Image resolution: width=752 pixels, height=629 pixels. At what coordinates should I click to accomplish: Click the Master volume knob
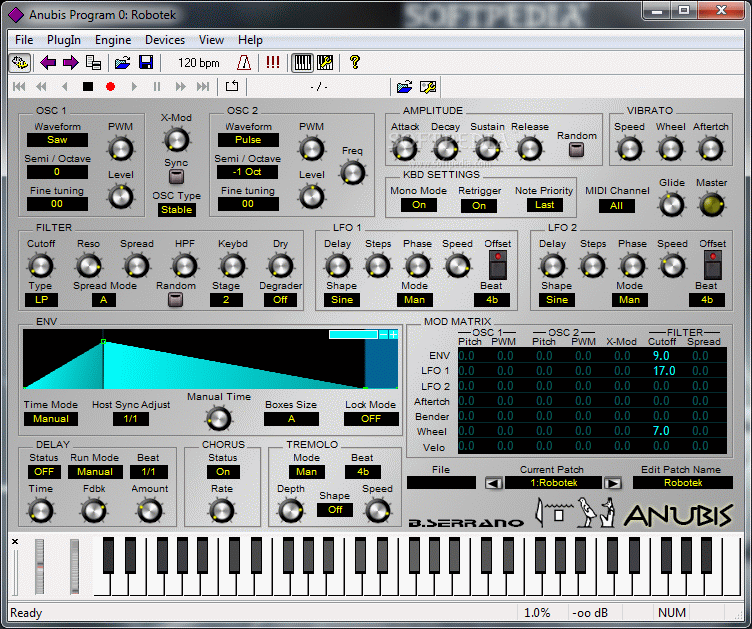pyautogui.click(x=712, y=205)
